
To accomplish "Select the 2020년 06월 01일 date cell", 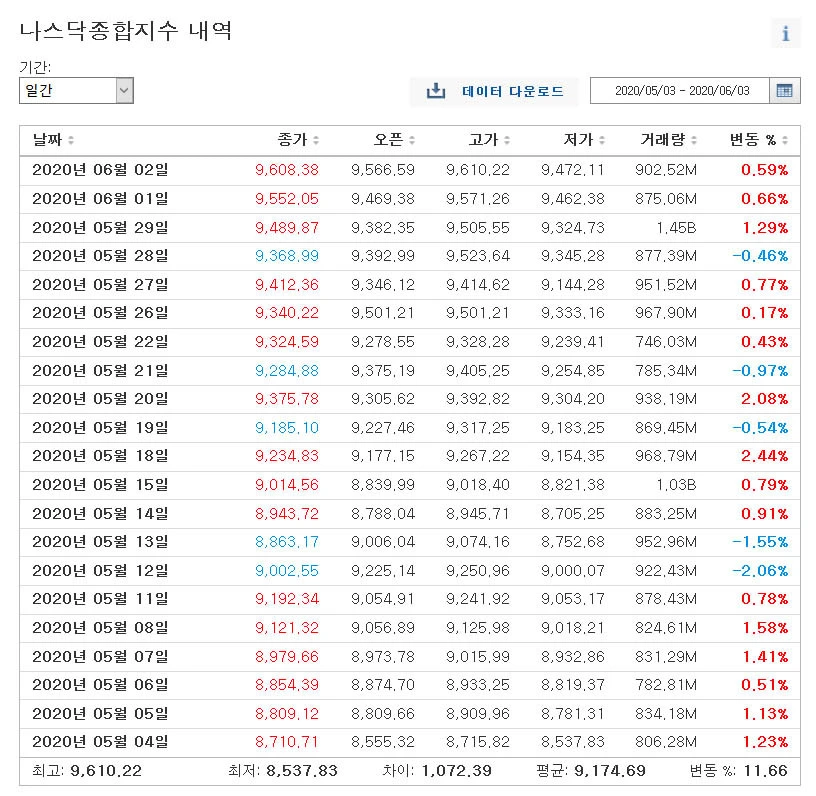I will point(100,199).
